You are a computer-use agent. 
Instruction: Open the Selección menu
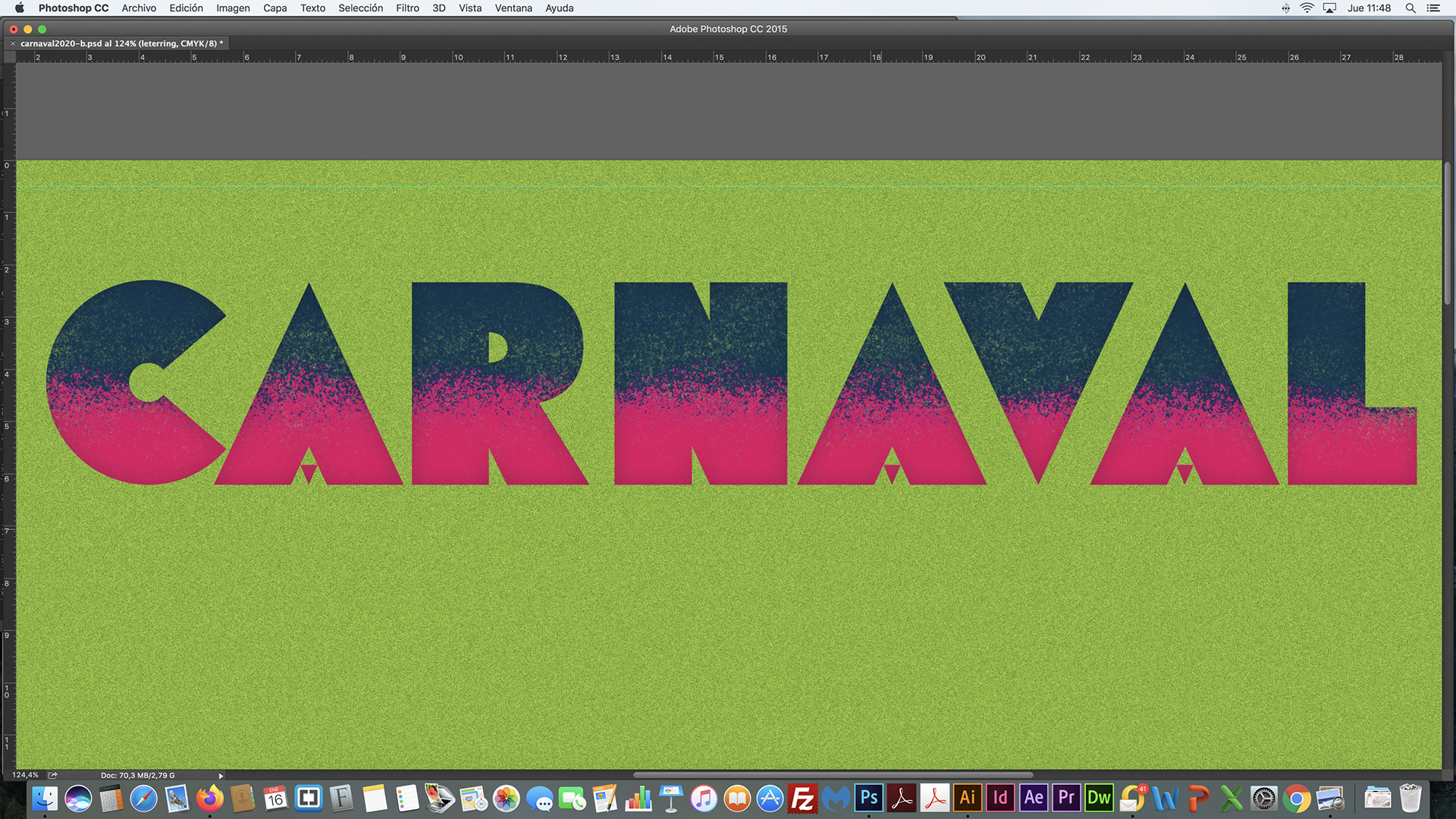360,8
